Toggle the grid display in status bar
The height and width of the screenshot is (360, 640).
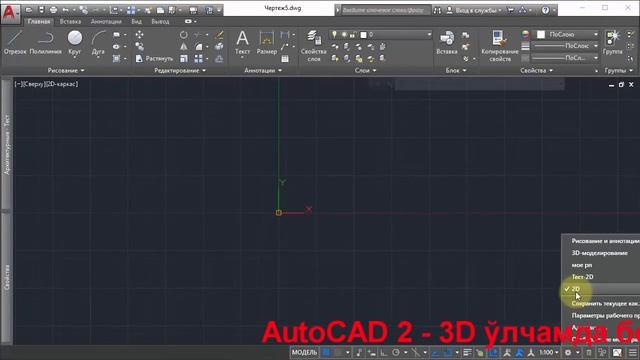pos(326,352)
